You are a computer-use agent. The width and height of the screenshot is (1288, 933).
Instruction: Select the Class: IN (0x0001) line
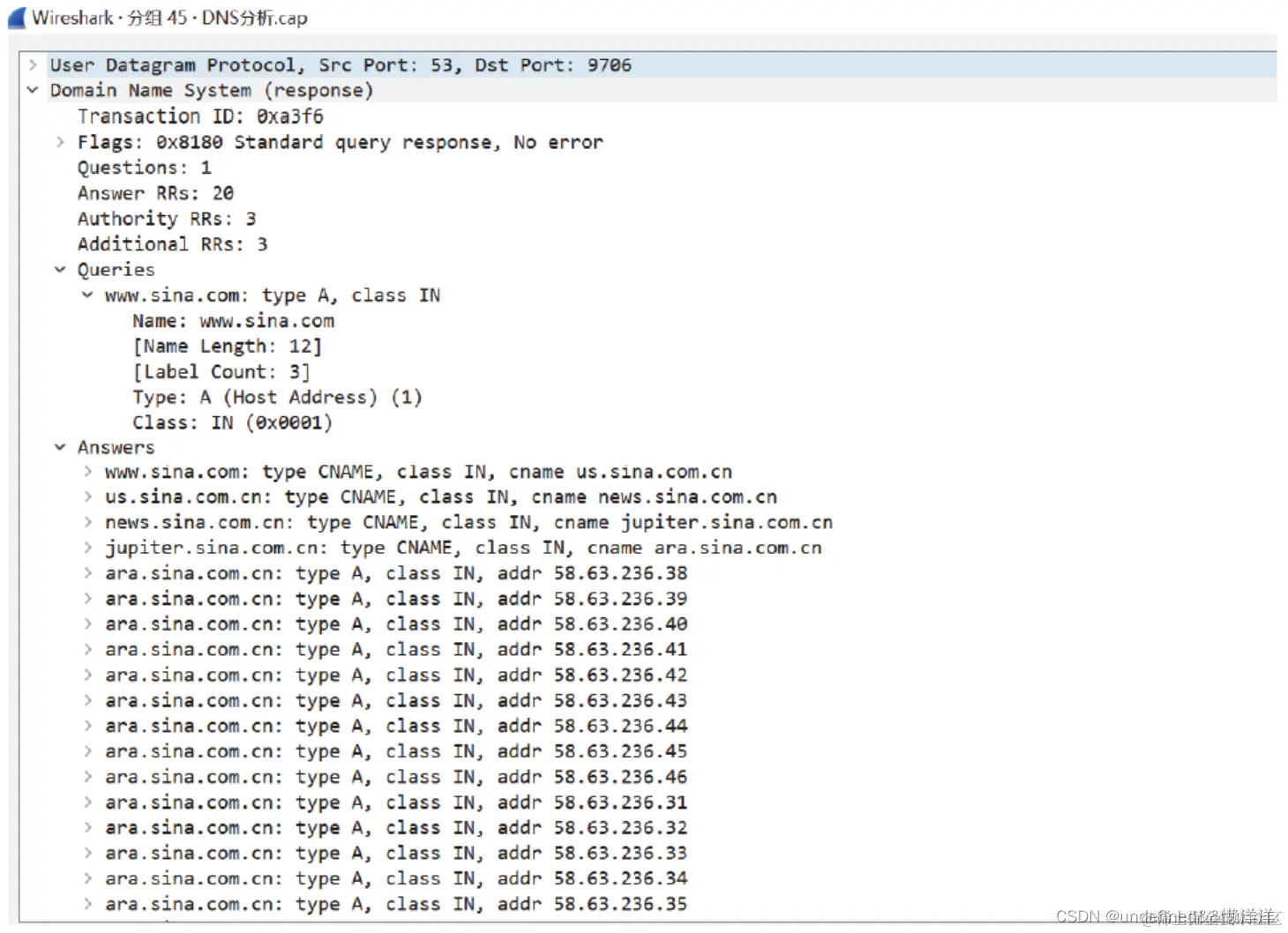(x=233, y=423)
